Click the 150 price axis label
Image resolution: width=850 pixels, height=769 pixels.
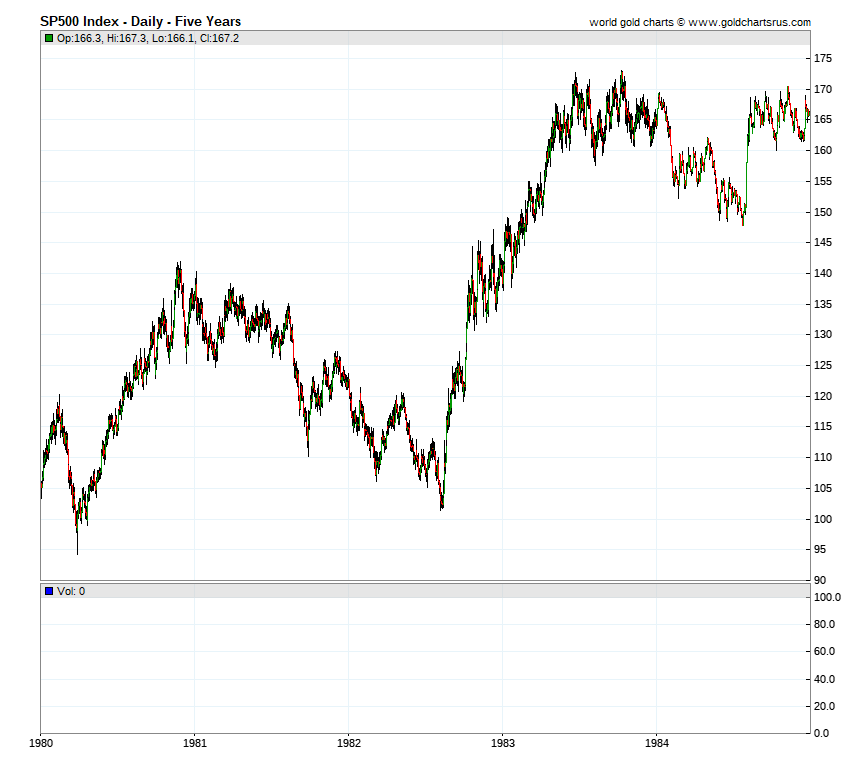click(823, 212)
